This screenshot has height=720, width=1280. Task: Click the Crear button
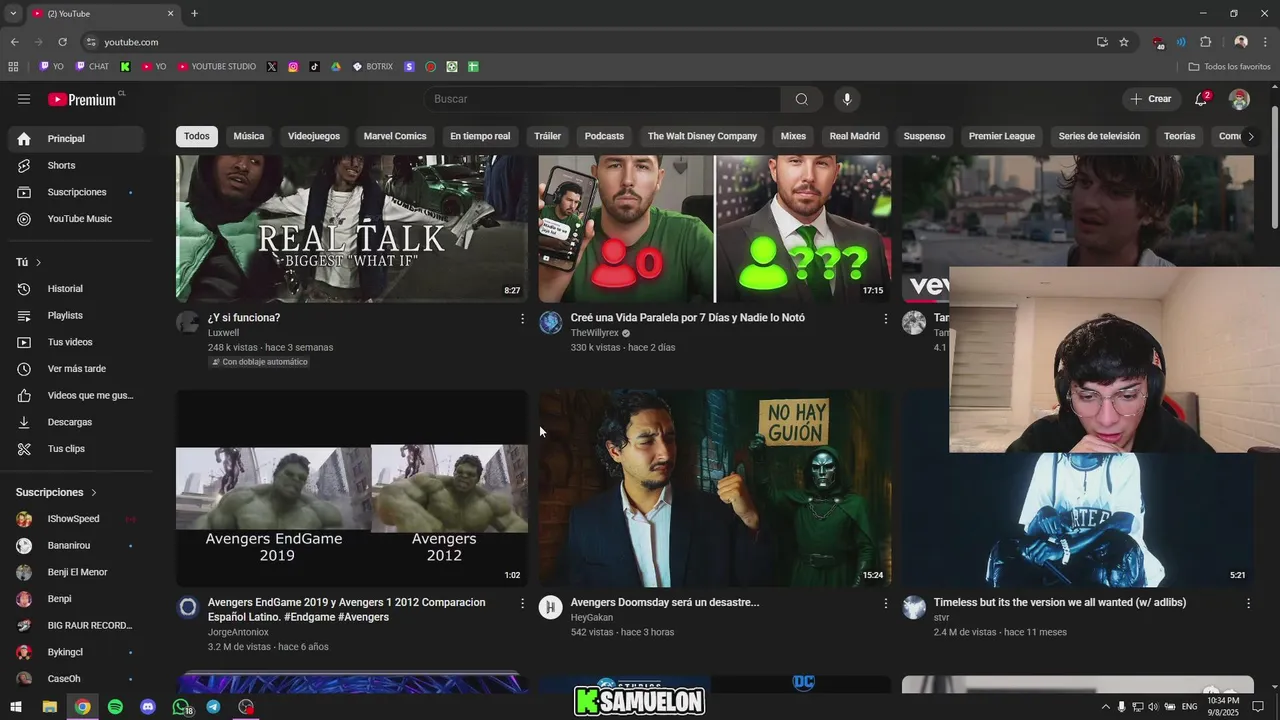1151,99
